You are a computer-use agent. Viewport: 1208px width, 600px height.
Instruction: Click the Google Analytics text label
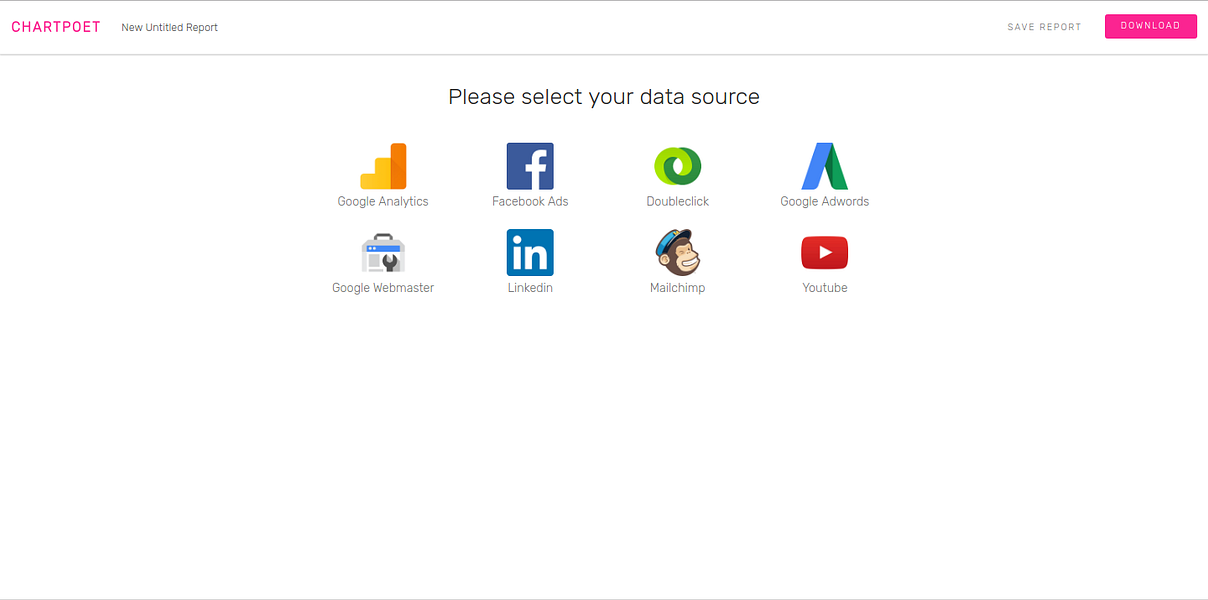point(383,202)
